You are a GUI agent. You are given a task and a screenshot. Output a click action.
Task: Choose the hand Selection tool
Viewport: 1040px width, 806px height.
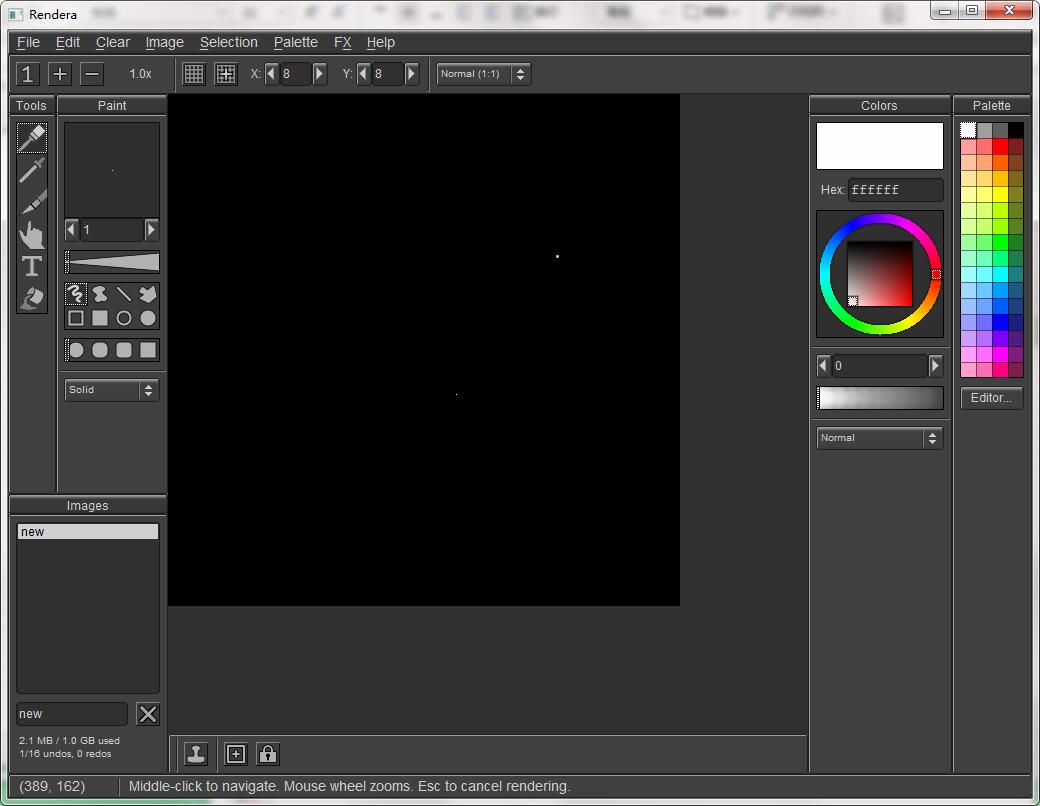tap(32, 234)
